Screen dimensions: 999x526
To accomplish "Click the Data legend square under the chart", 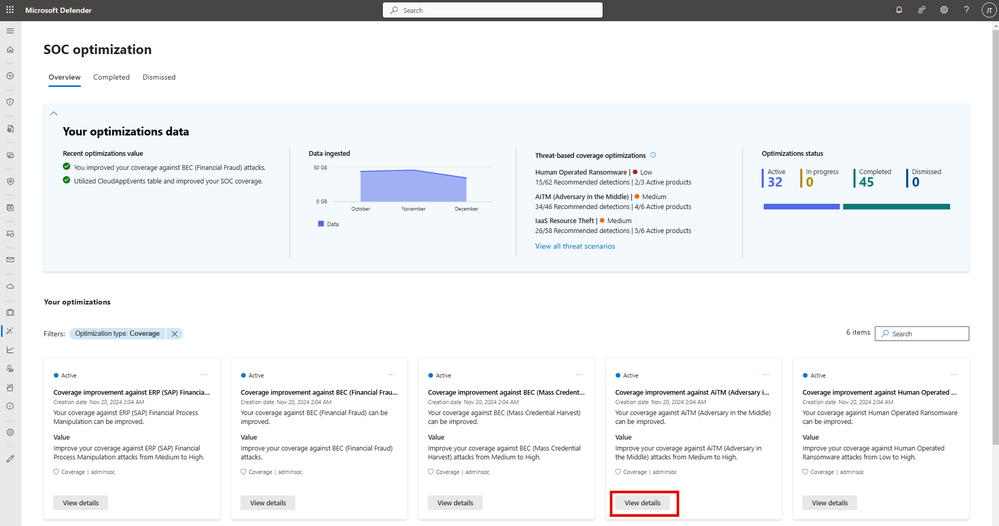I will 320,224.
